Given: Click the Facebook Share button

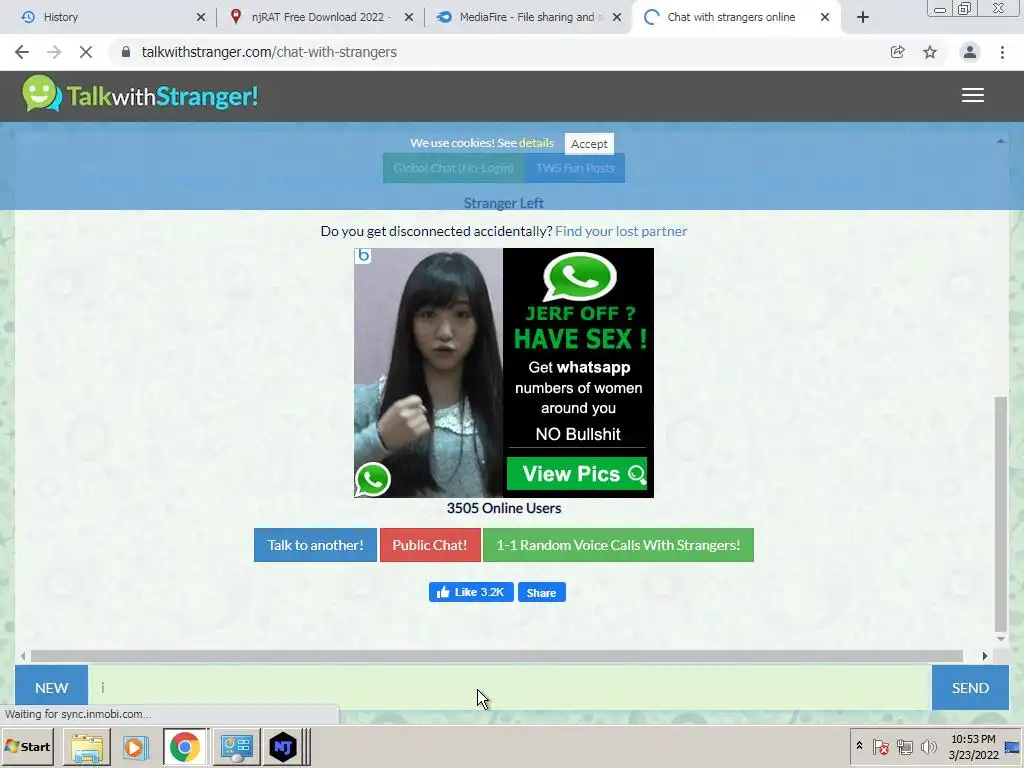Looking at the screenshot, I should click(541, 592).
